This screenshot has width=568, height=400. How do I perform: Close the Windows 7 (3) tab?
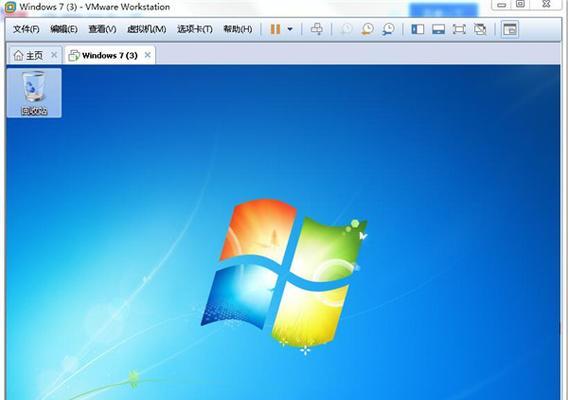click(147, 55)
